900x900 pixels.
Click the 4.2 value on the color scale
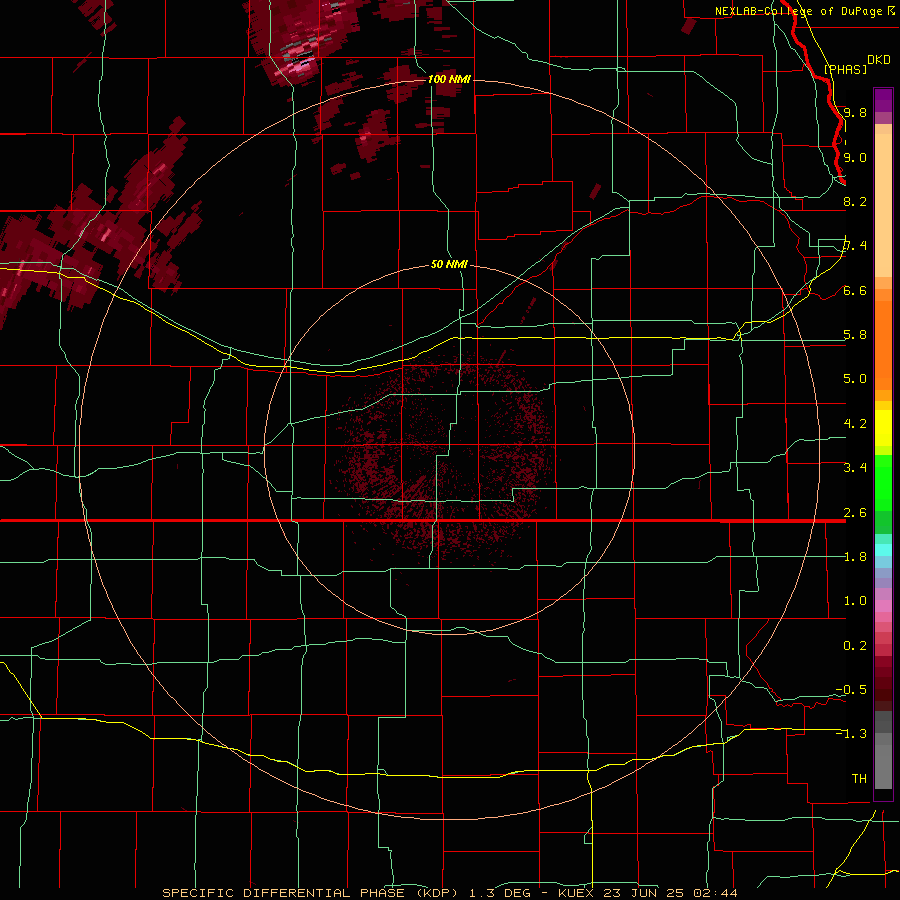[x=855, y=424]
